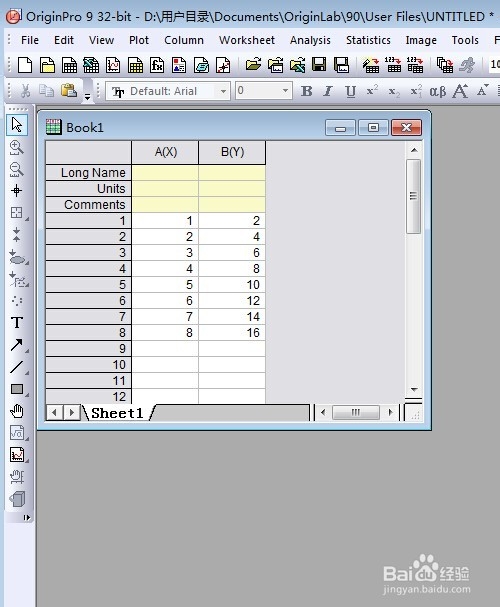Select the Sheet1 tab in Book1

tap(117, 413)
